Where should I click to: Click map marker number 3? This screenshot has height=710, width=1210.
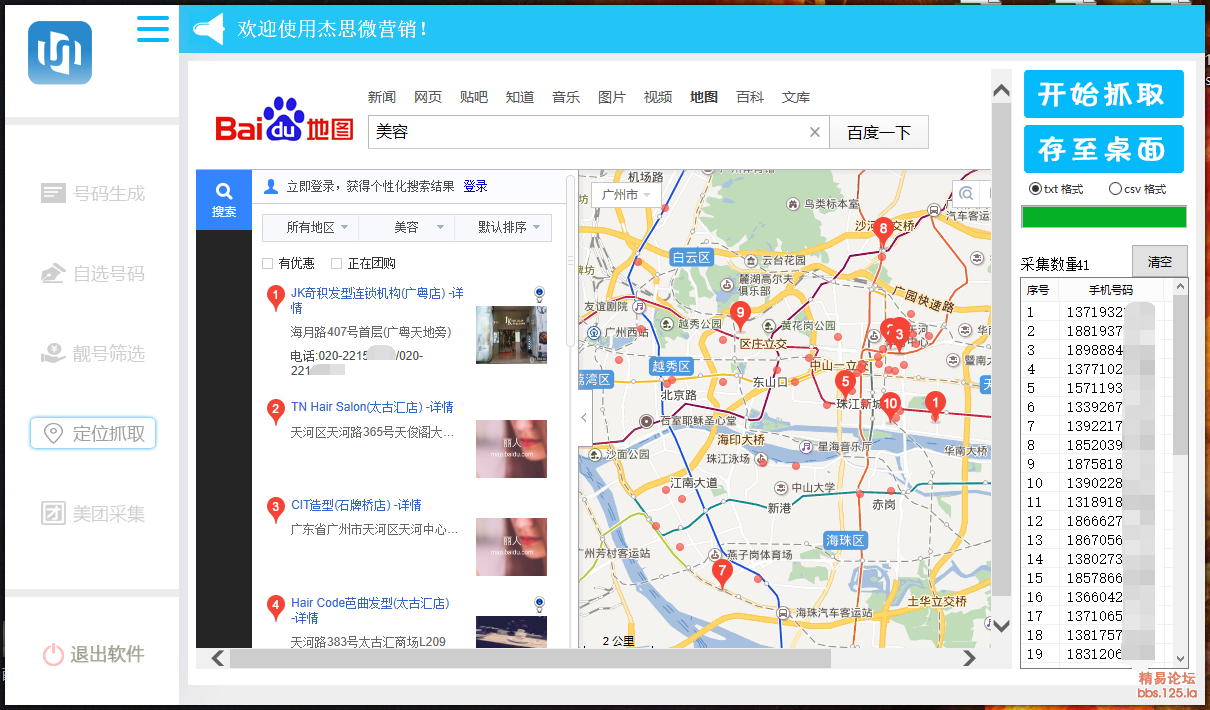click(x=899, y=337)
